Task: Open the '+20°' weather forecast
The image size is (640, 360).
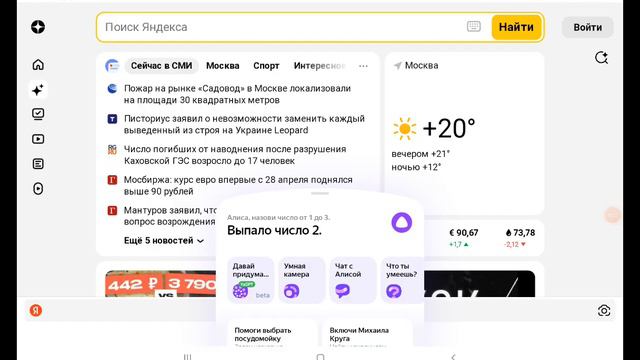Action: click(449, 129)
